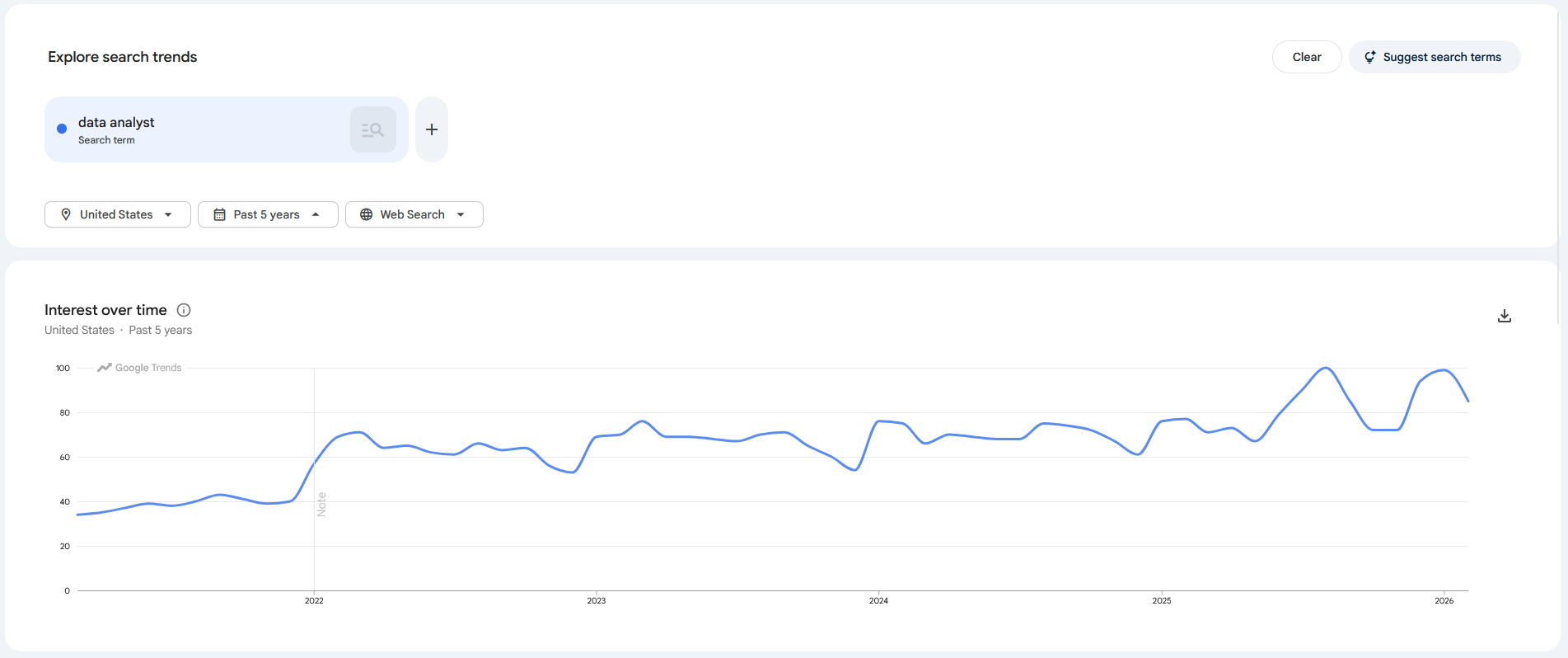Click the Google Trends logo on chart
Screen dimensions: 1568x658
click(139, 368)
